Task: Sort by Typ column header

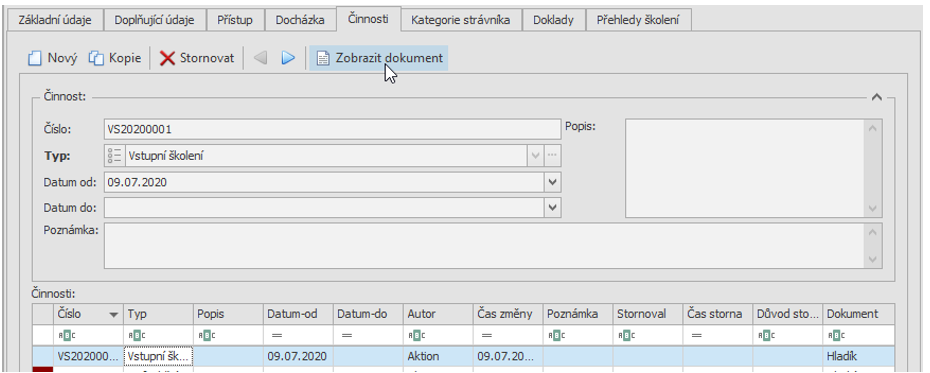Action: pyautogui.click(x=158, y=314)
